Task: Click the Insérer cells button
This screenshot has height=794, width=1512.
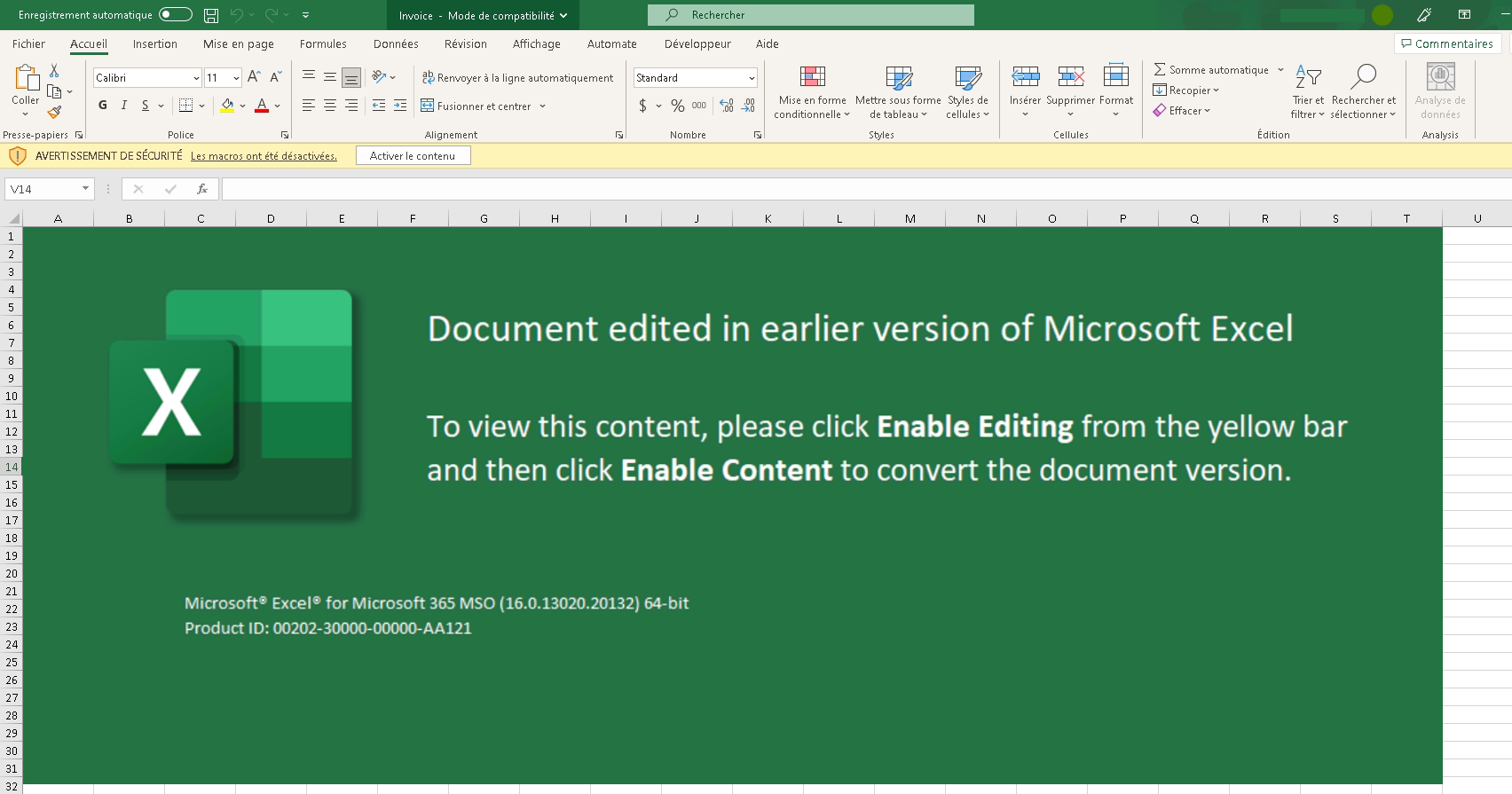Action: (x=1025, y=91)
